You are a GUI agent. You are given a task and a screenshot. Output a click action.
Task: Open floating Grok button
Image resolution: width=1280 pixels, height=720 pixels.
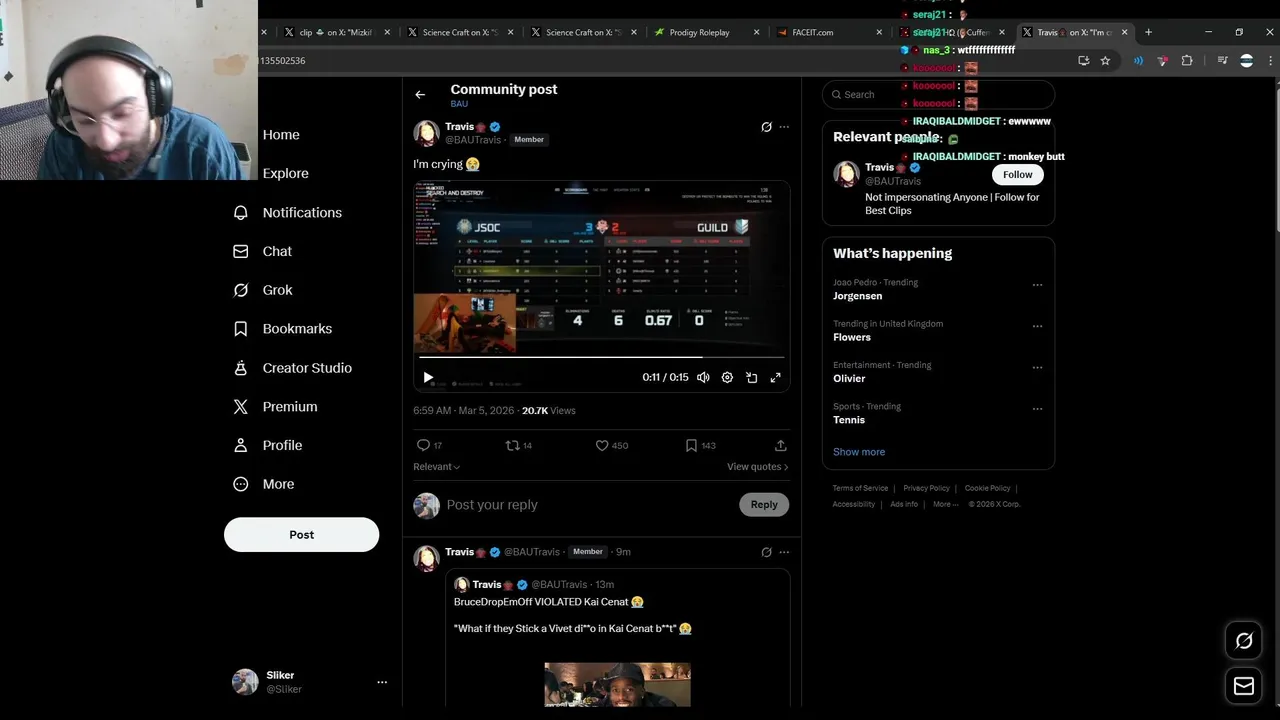(x=1244, y=641)
